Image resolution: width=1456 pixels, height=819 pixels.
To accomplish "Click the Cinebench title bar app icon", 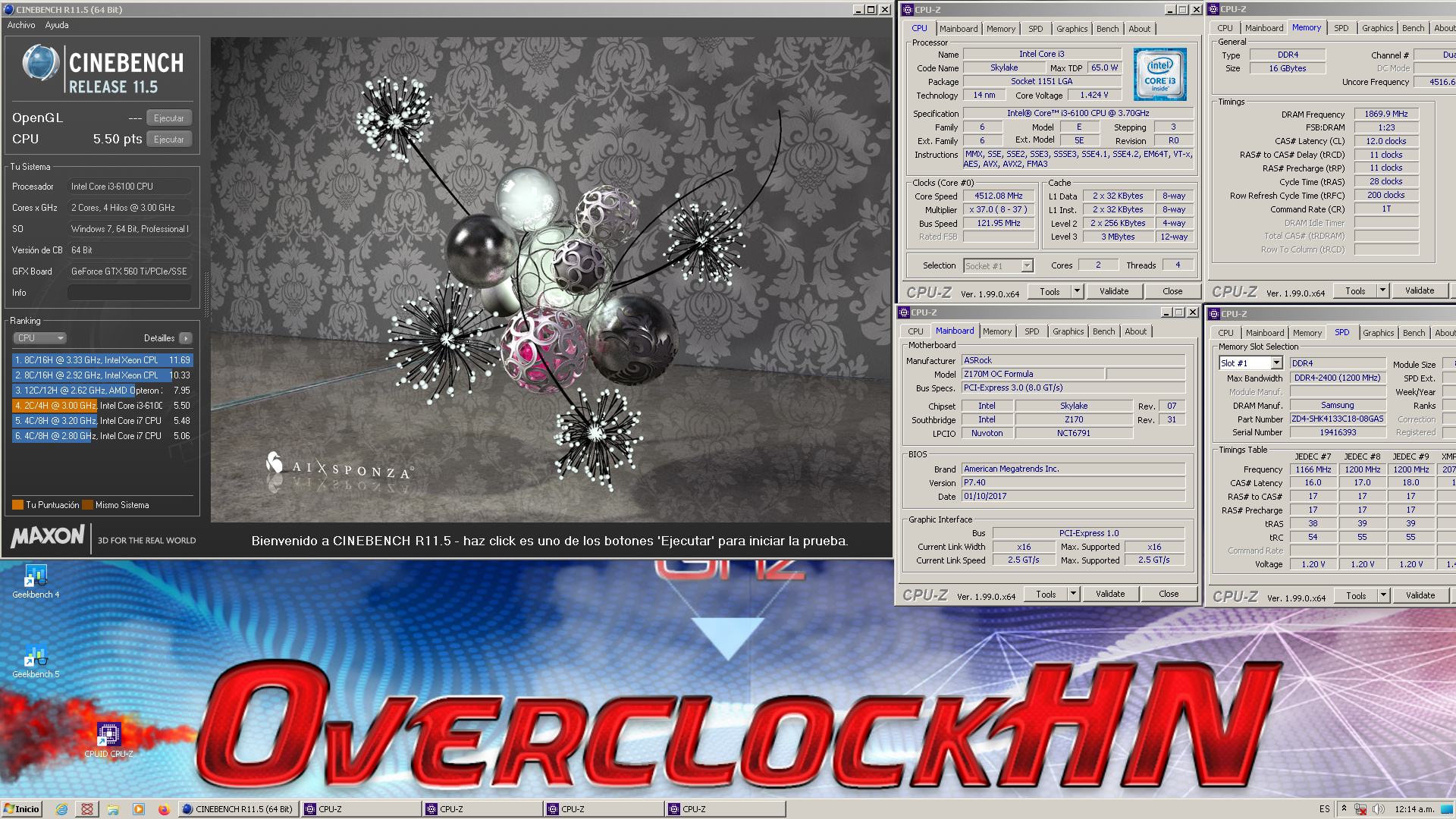I will click(9, 10).
